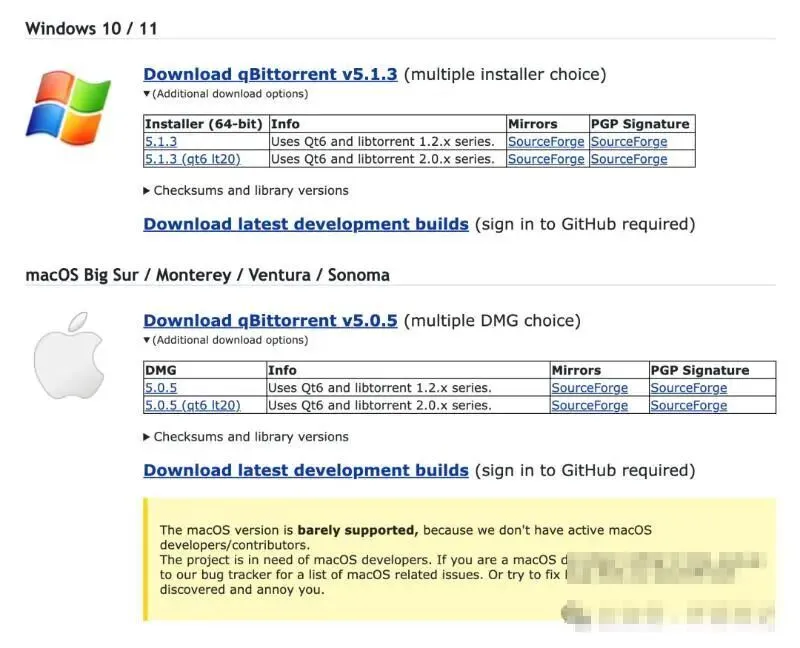The width and height of the screenshot is (800, 648).
Task: Collapse Additional download options under Windows
Action: pos(226,94)
